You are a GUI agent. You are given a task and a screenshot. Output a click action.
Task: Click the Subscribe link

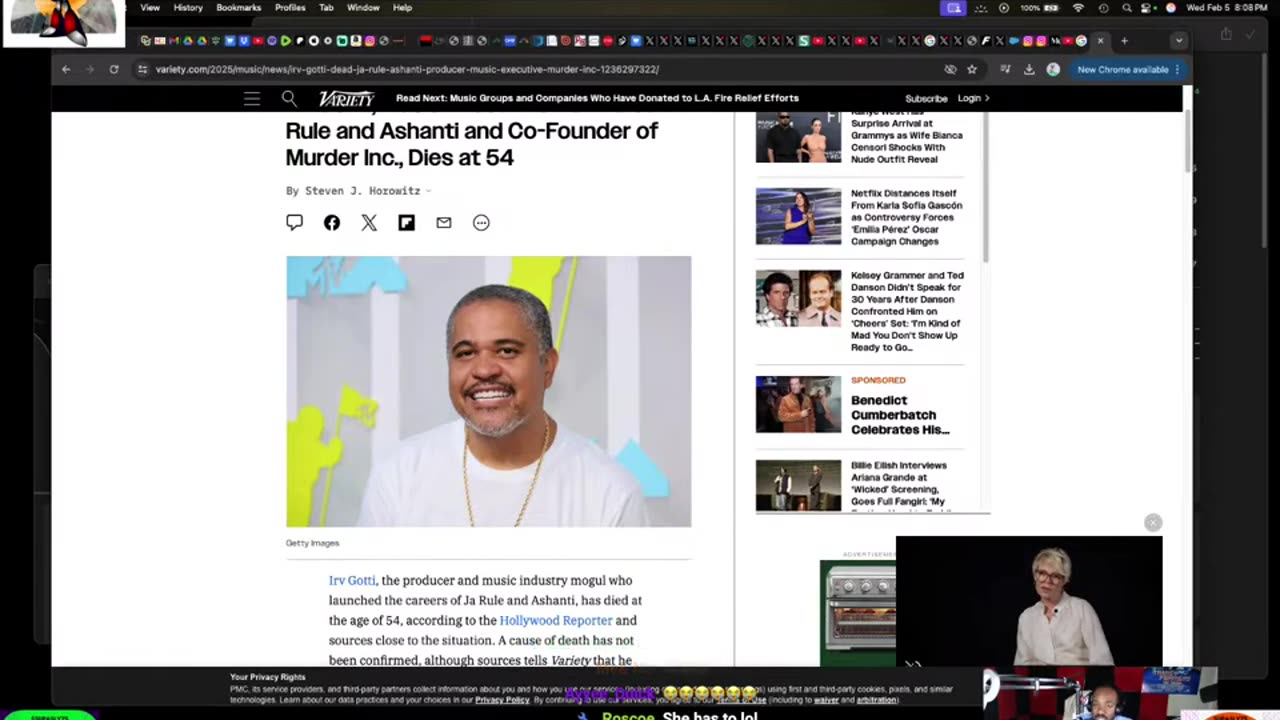coord(926,98)
